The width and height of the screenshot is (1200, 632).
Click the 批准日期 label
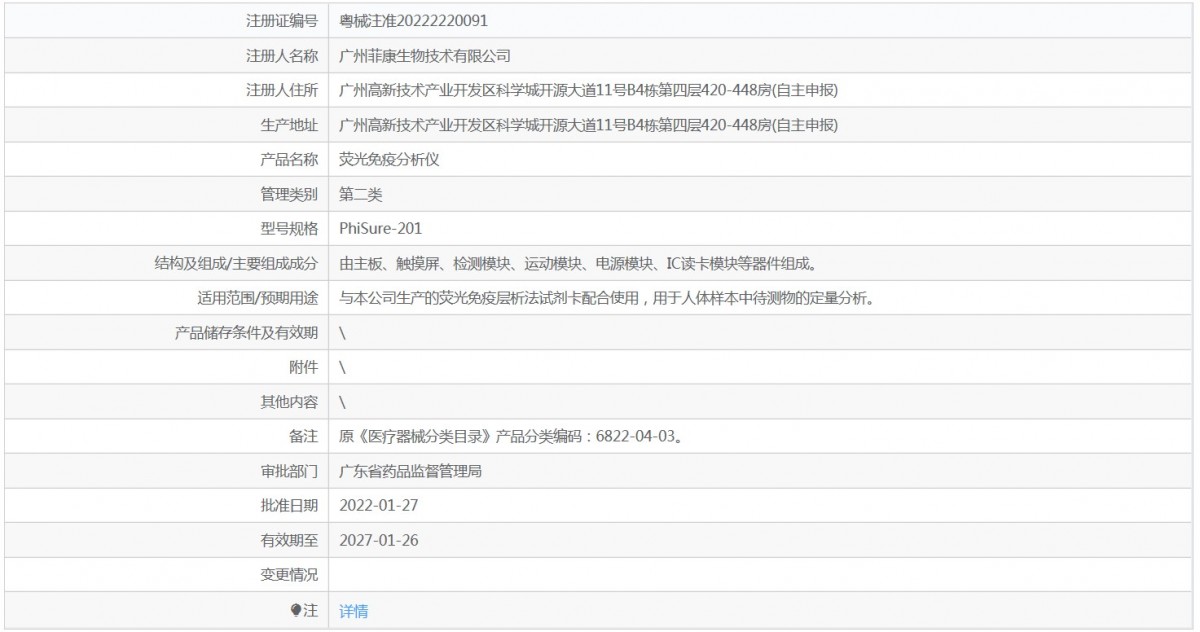289,506
